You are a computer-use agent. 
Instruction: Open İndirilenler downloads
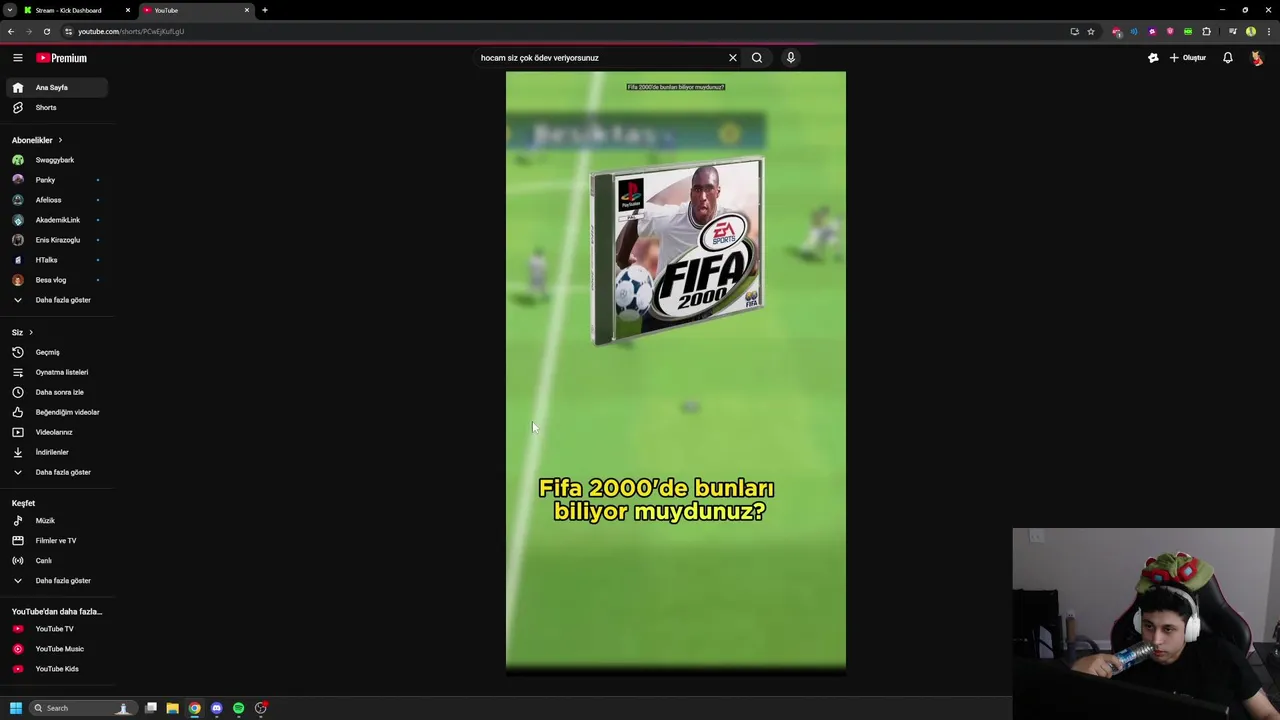[56, 452]
